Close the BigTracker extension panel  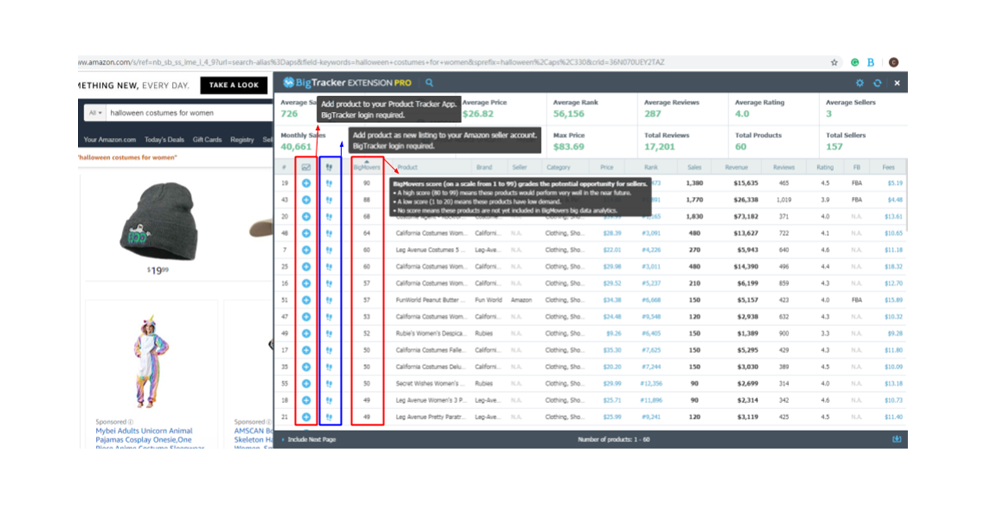tap(897, 83)
